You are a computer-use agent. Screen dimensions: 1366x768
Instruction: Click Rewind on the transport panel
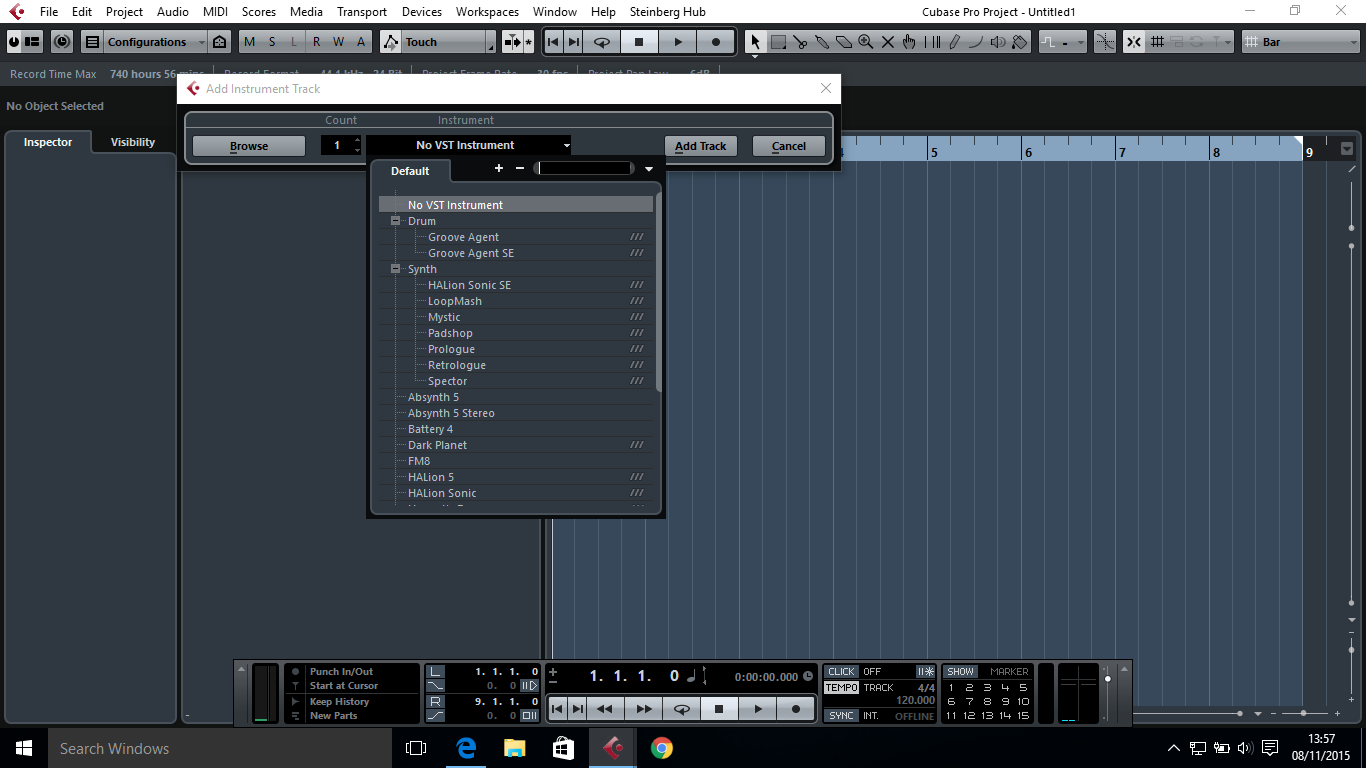click(x=604, y=709)
